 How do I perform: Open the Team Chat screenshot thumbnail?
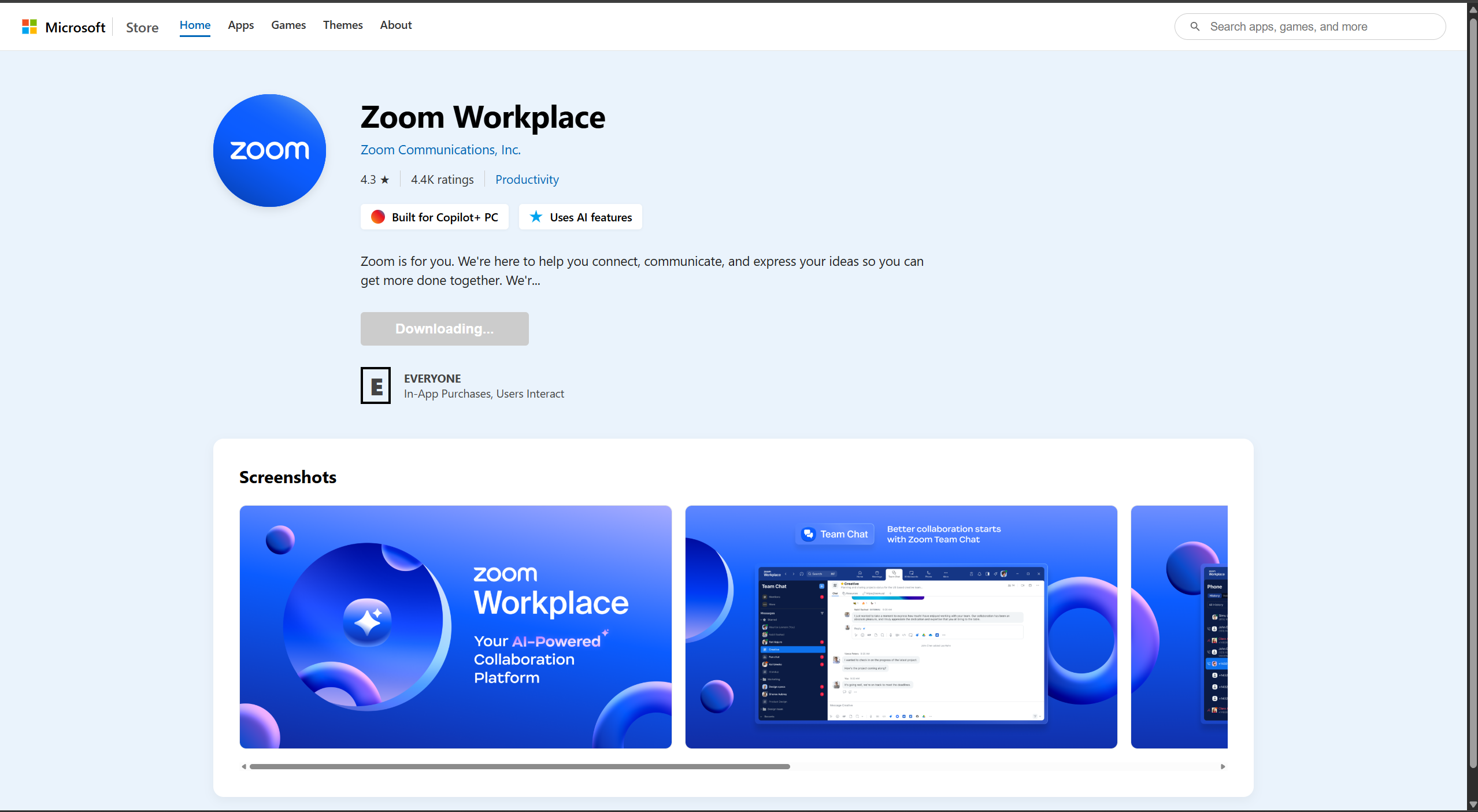[x=901, y=627]
